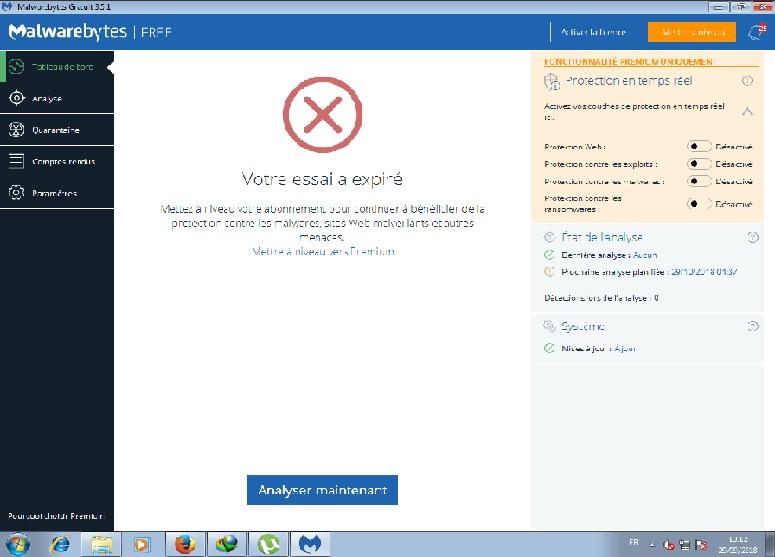Toggle Protection contre les exploits switch

tap(699, 164)
